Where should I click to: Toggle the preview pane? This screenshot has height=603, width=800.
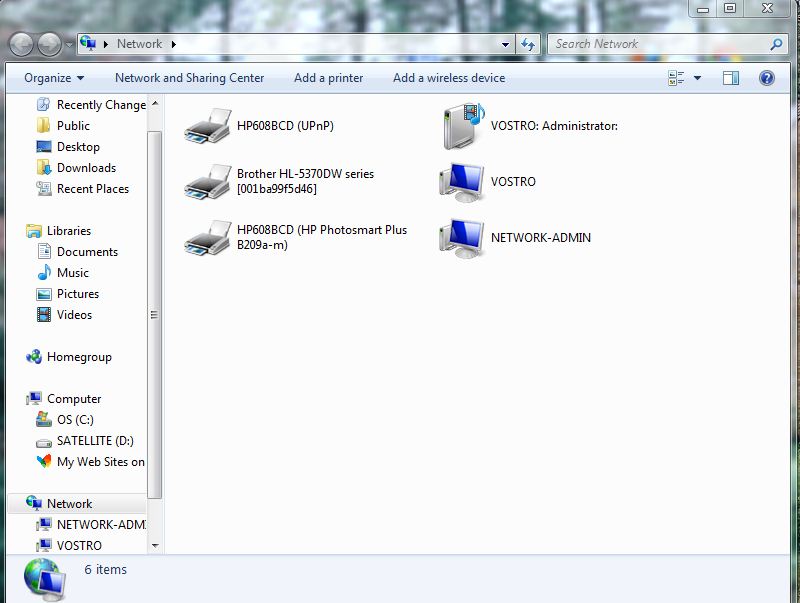[730, 78]
